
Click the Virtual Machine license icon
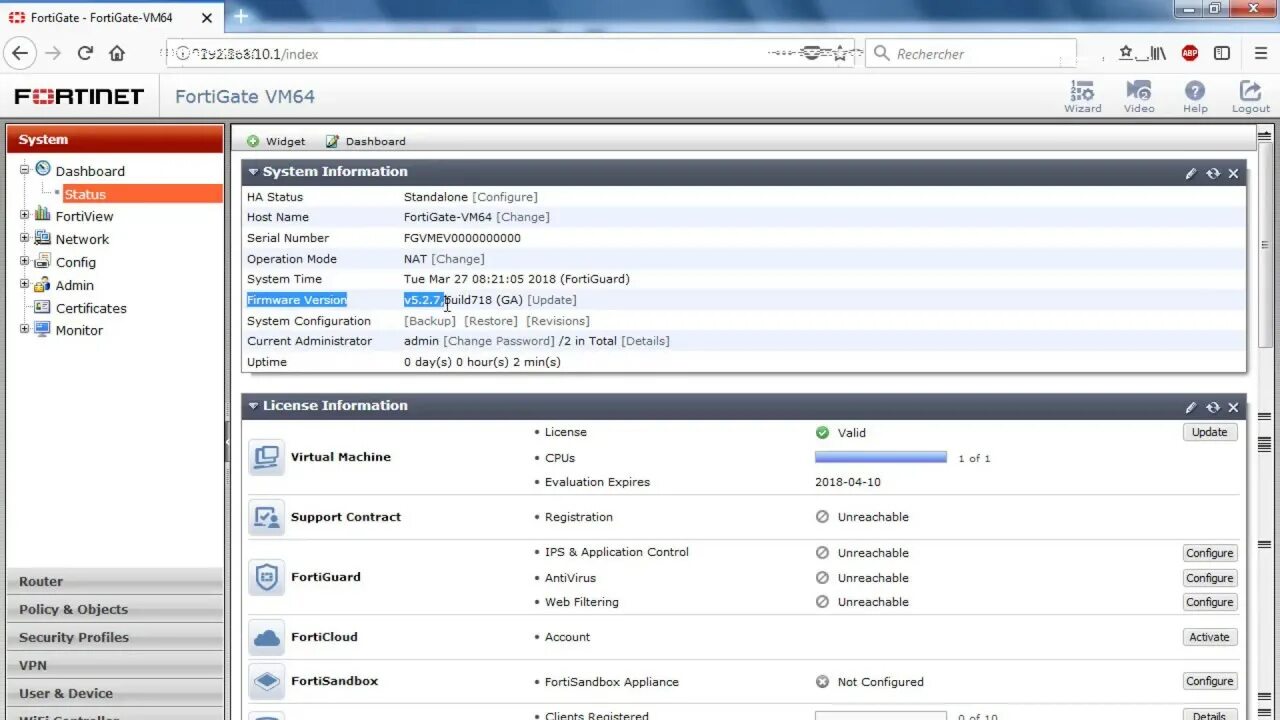pos(267,457)
